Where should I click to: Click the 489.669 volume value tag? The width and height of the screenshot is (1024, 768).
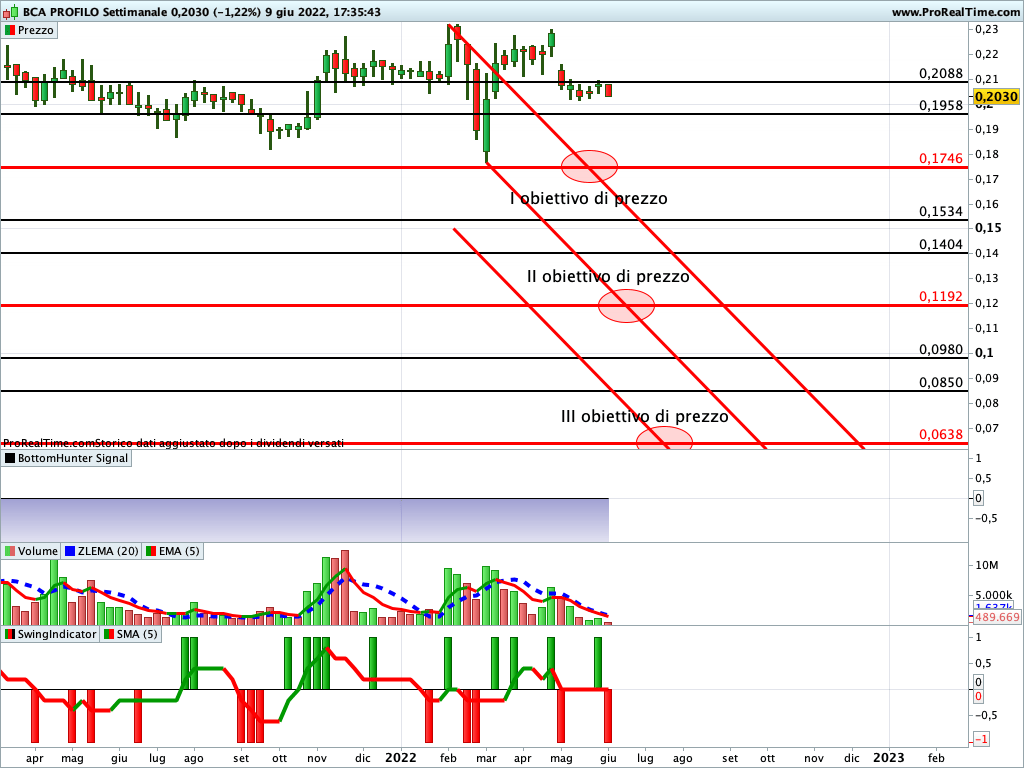[996, 618]
